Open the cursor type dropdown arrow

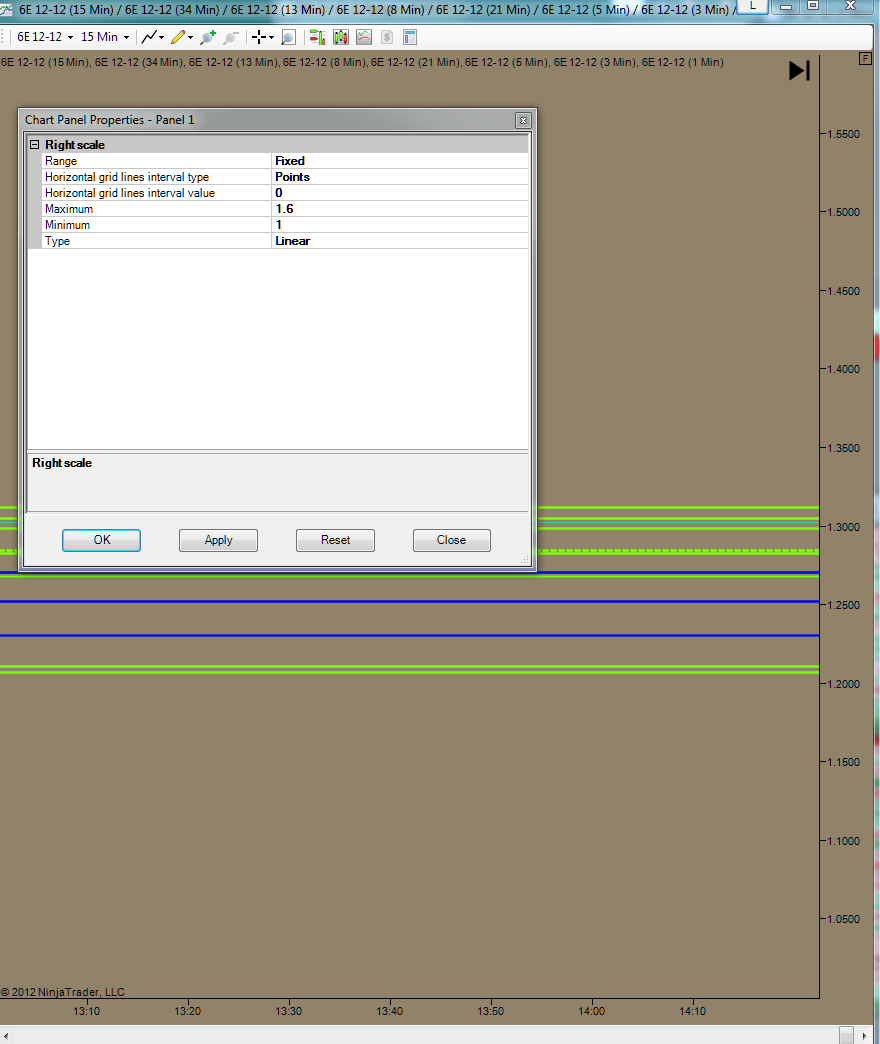tap(272, 38)
